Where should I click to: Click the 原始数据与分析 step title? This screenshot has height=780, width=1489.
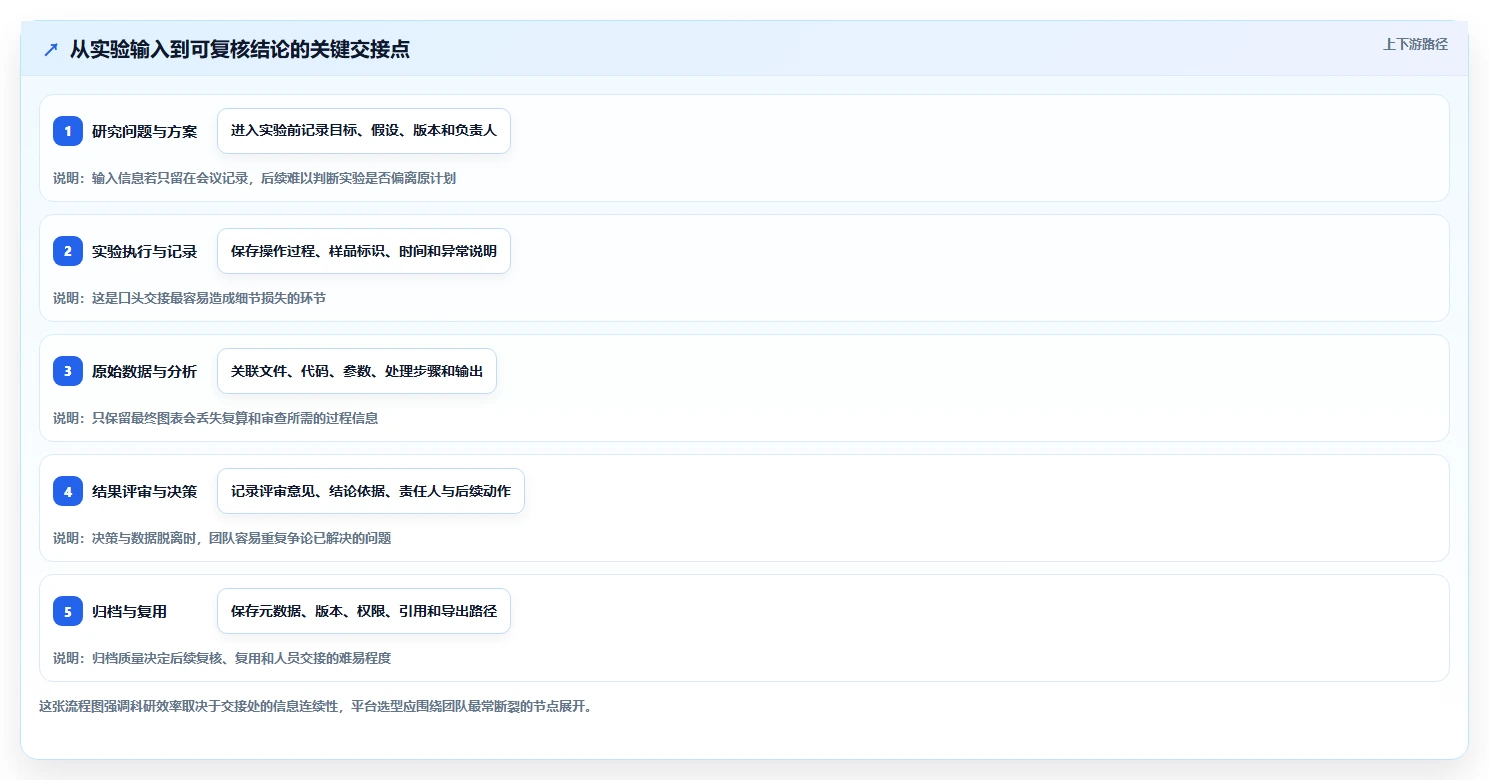[145, 371]
